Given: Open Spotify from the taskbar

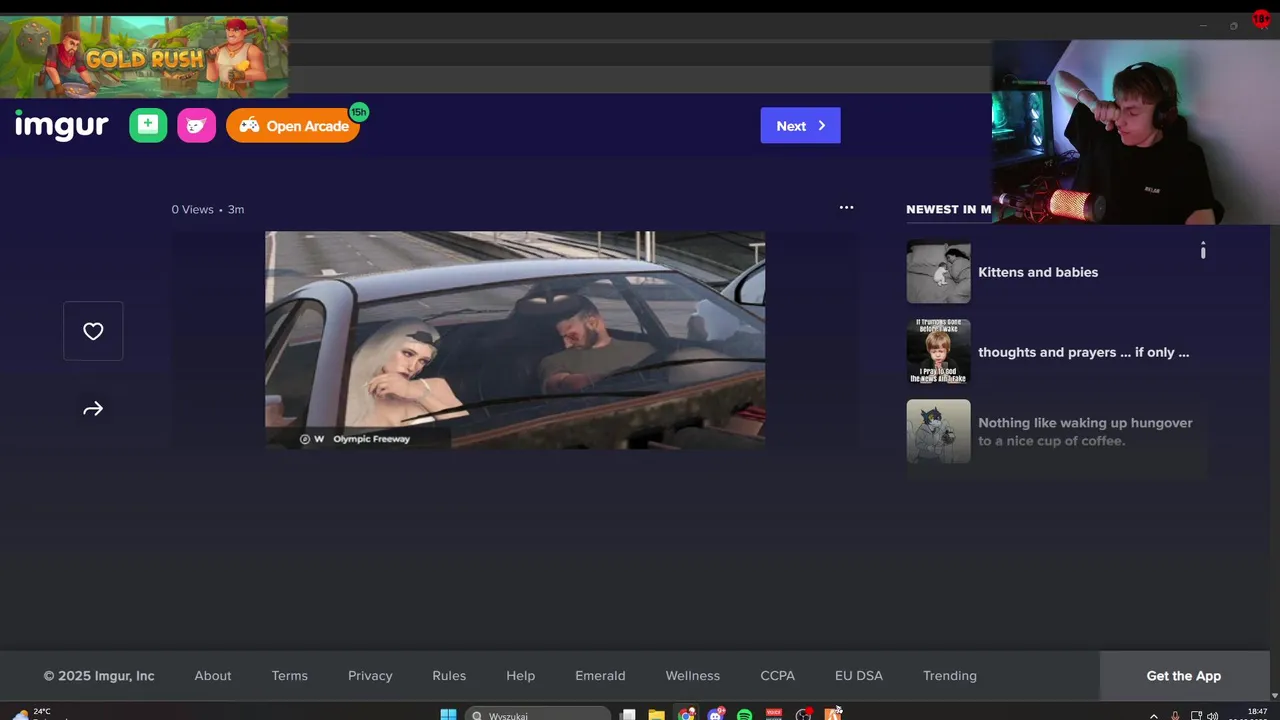Looking at the screenshot, I should click(x=745, y=714).
